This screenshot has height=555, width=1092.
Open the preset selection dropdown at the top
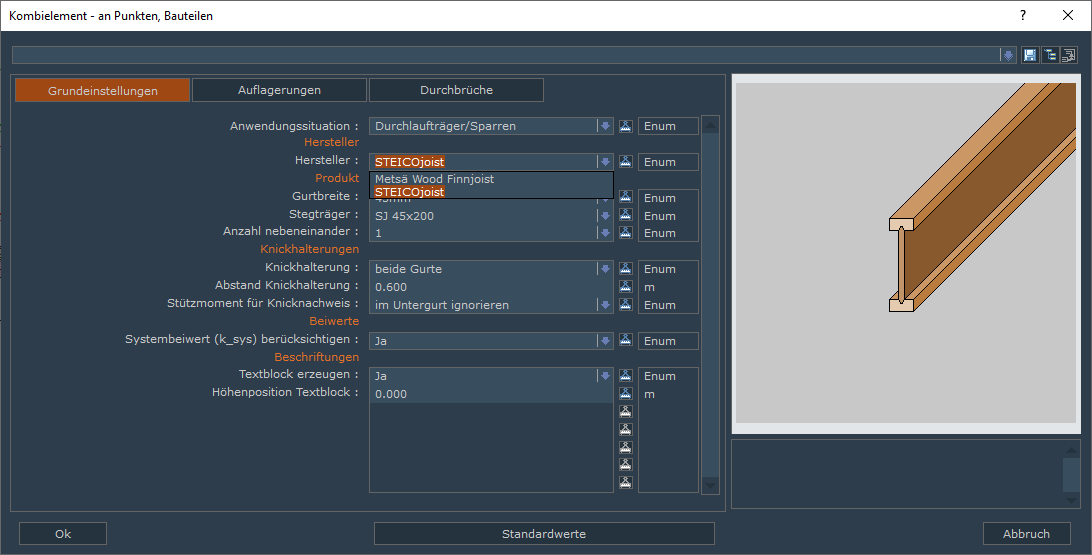1008,55
